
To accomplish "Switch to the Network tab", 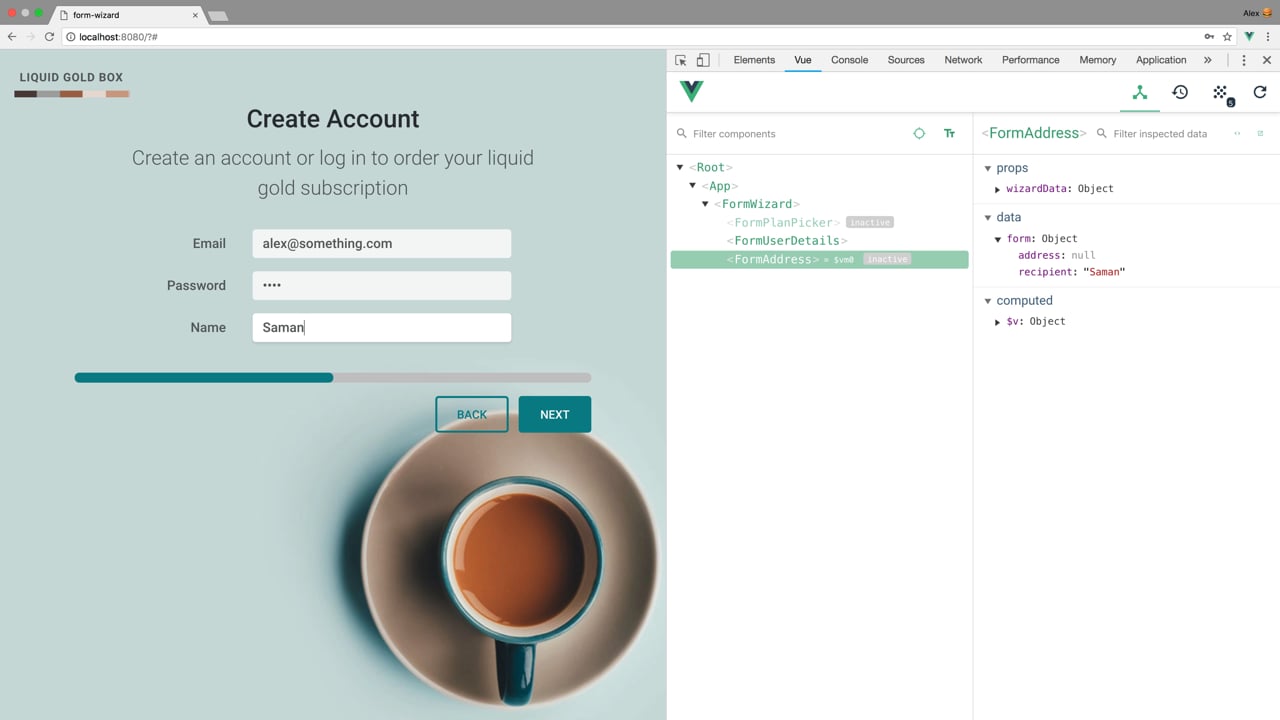I will point(963,60).
